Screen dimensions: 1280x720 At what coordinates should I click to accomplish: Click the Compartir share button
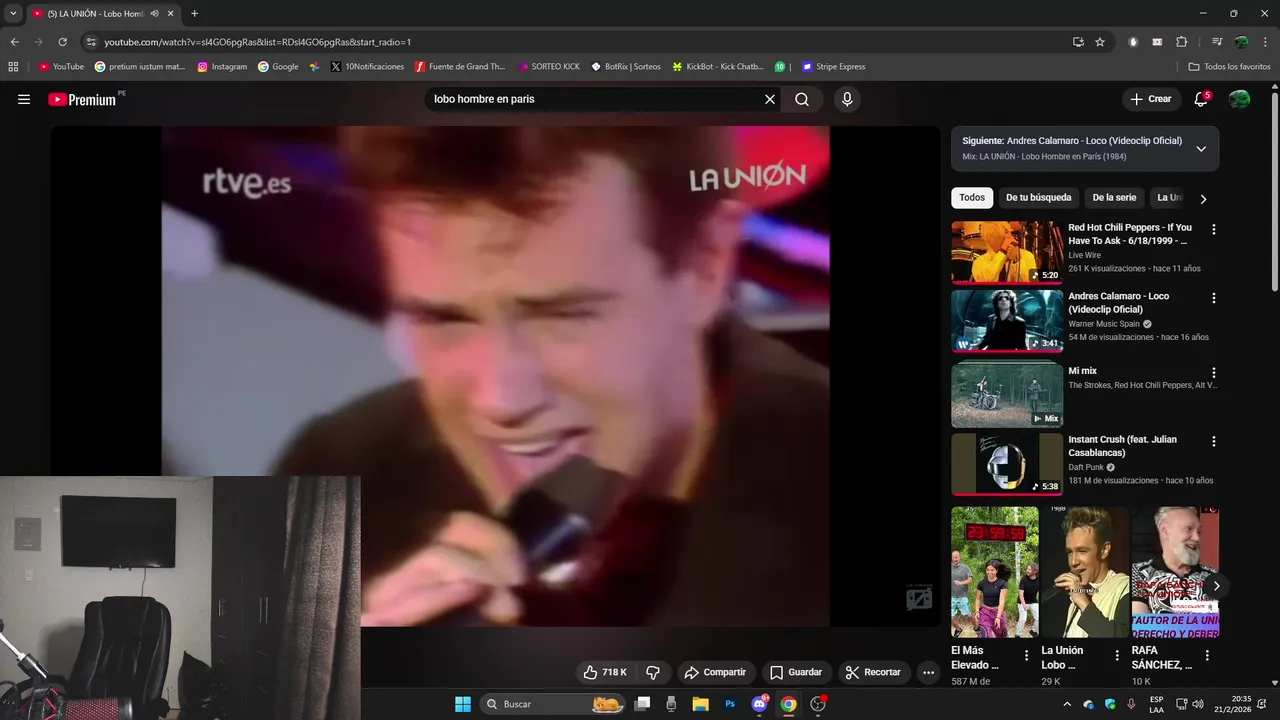[715, 672]
